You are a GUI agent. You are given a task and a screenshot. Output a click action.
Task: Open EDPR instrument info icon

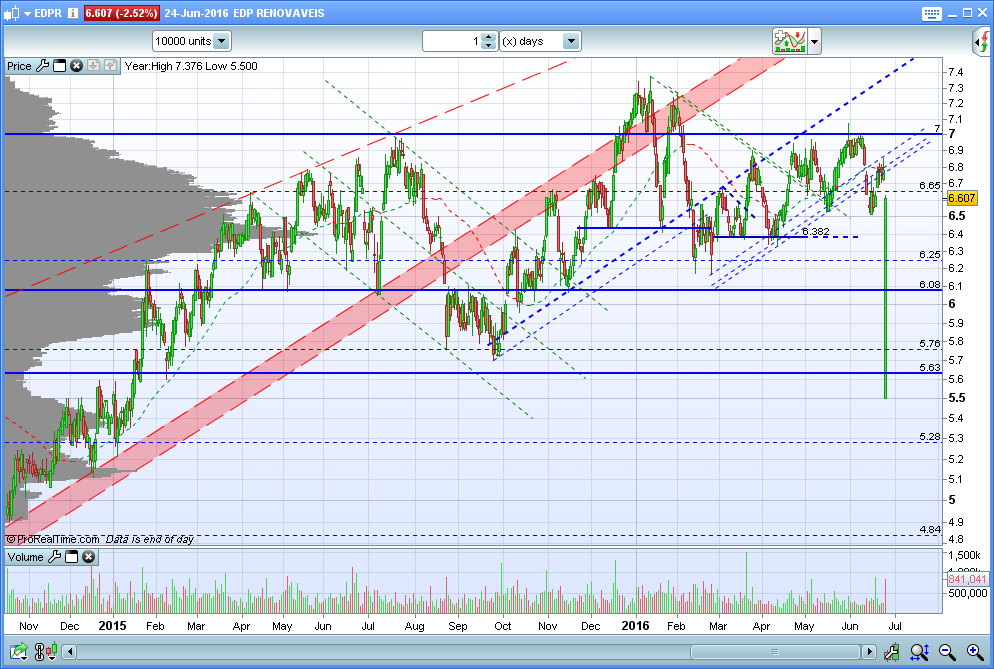click(73, 13)
